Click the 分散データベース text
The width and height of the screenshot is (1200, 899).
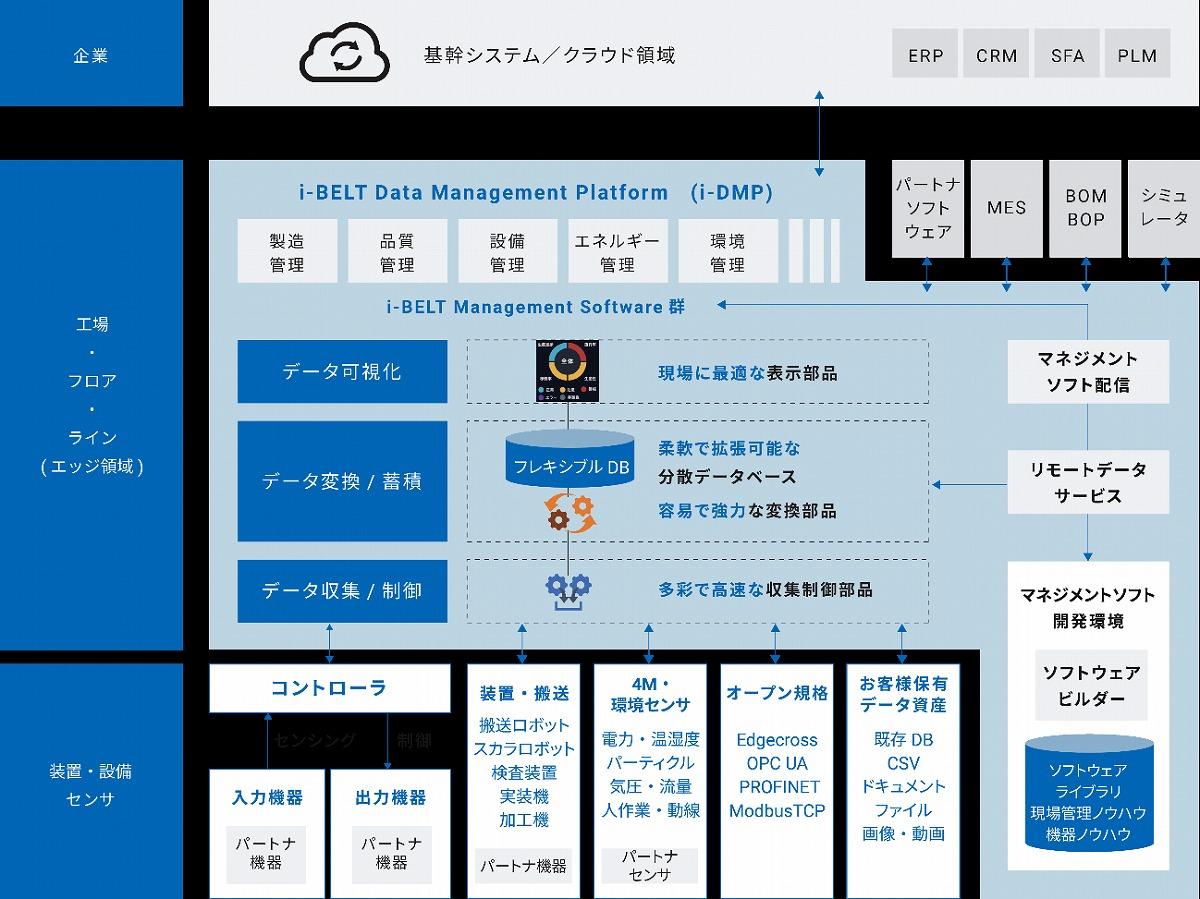point(727,477)
